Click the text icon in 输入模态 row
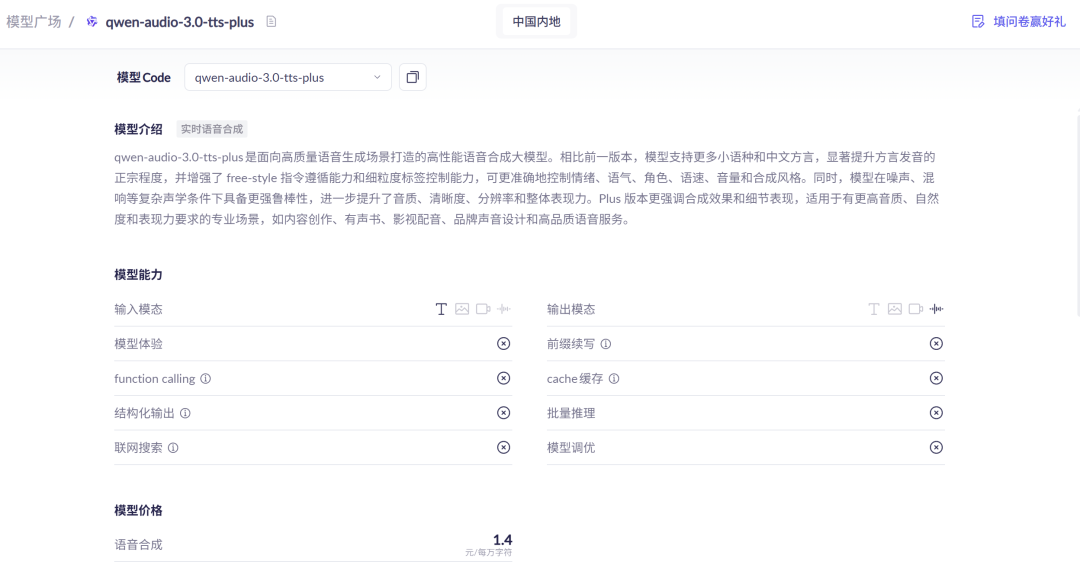The width and height of the screenshot is (1080, 578). pyautogui.click(x=442, y=309)
